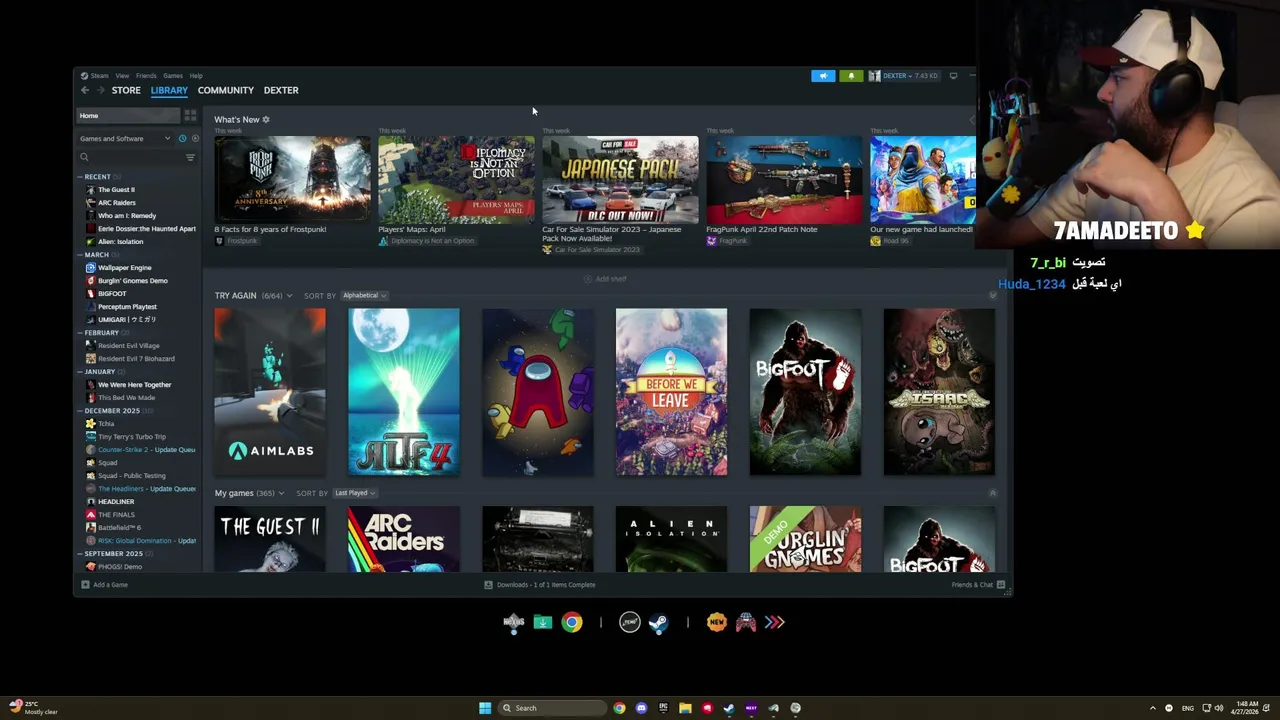Collapse the JANUARY group
Screen dimensions: 1280x720
[x=80, y=372]
